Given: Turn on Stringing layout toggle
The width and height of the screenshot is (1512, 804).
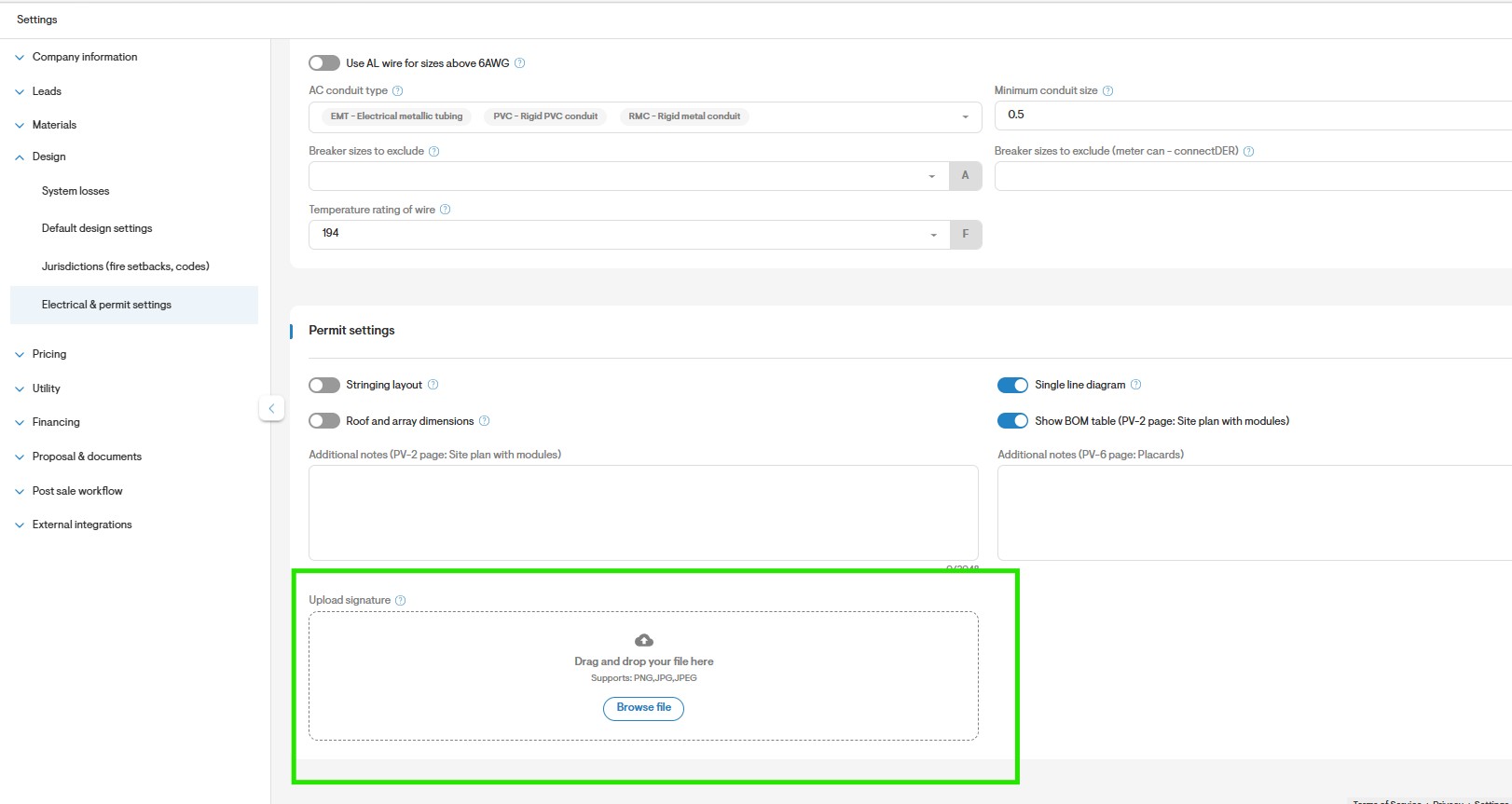Looking at the screenshot, I should [x=324, y=385].
